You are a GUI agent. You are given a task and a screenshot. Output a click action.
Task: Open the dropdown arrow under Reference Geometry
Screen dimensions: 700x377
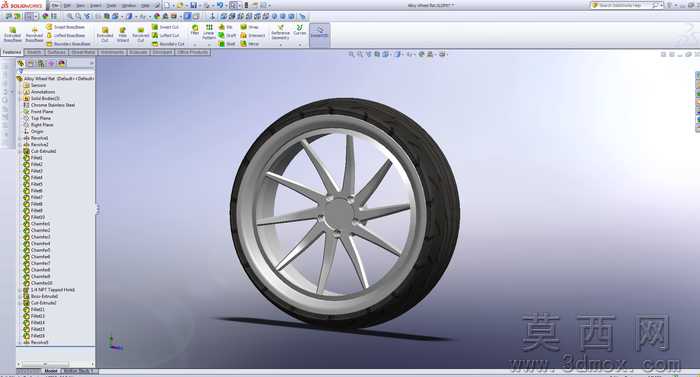pyautogui.click(x=280, y=45)
